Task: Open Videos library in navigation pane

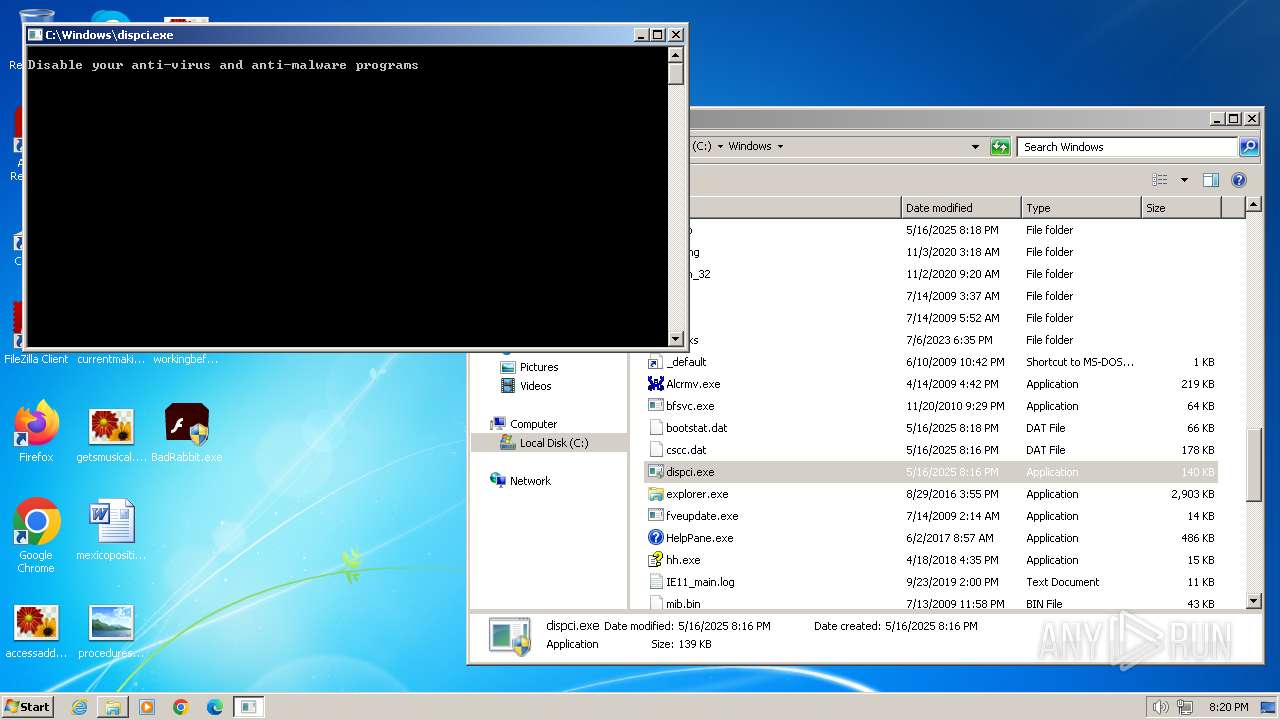Action: click(535, 386)
